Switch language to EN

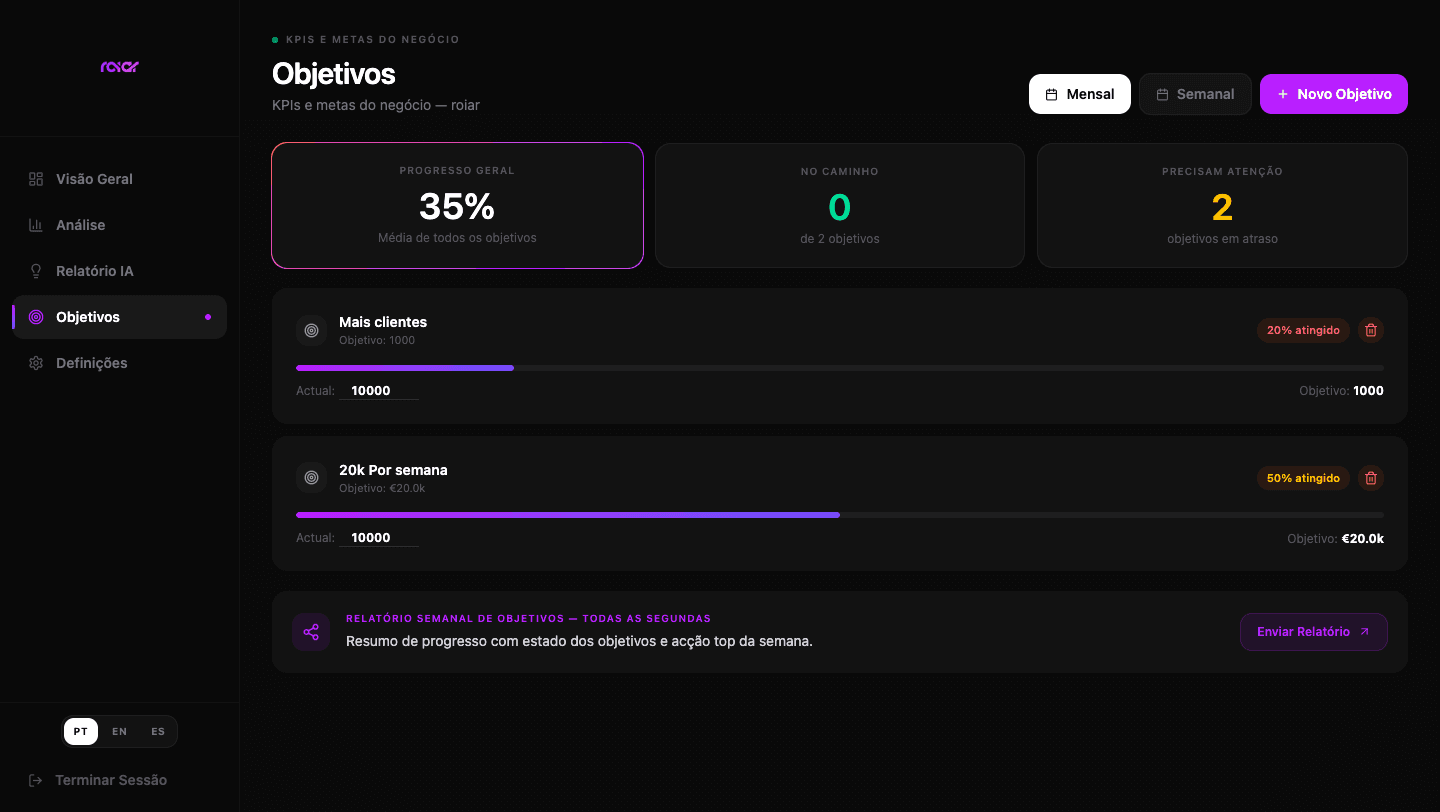coord(120,731)
